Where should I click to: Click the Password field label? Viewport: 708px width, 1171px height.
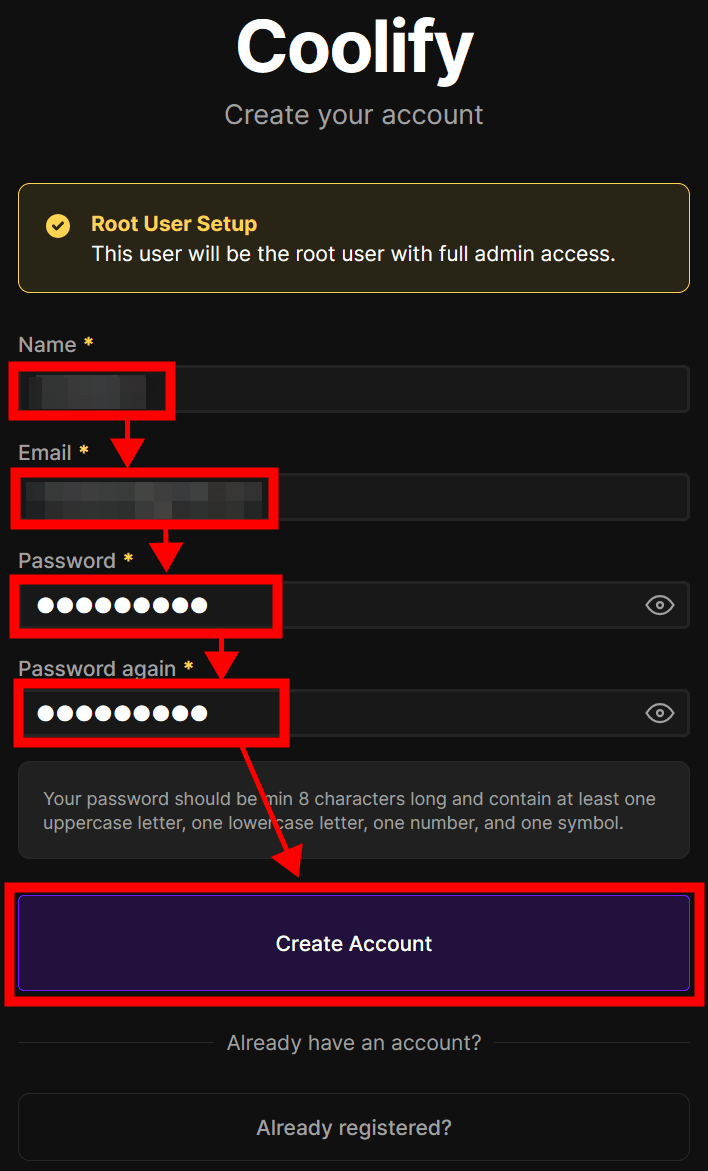pos(67,561)
